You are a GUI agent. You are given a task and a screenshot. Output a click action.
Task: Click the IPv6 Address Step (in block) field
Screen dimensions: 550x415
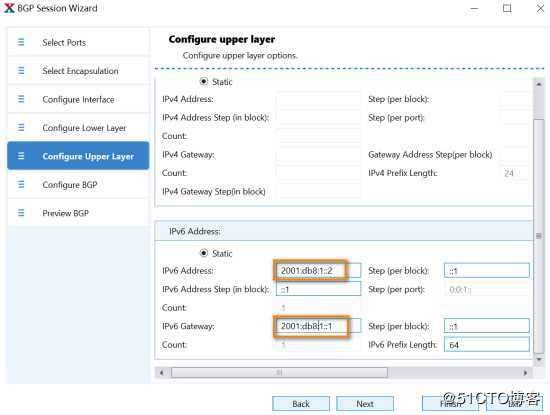[318, 289]
